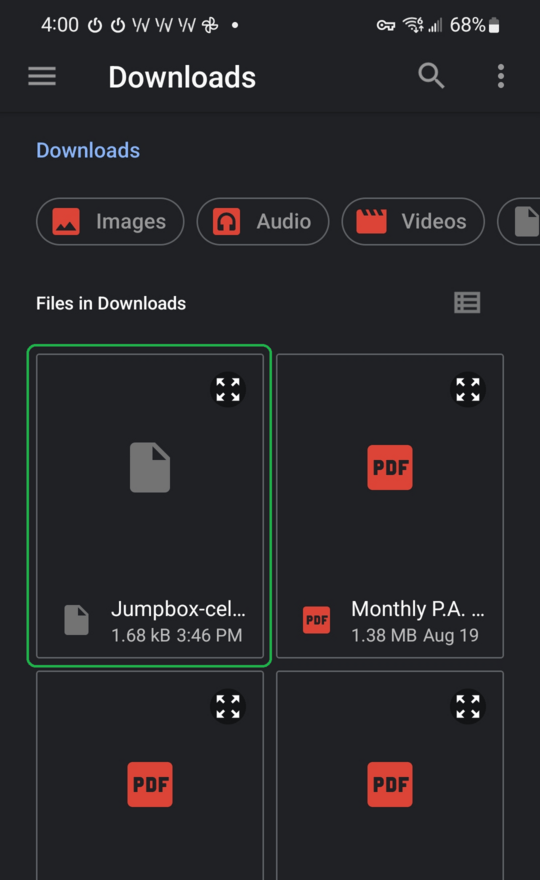Screen dimensions: 540x880
Task: Click the Downloads breadcrumb link
Action: (x=88, y=150)
